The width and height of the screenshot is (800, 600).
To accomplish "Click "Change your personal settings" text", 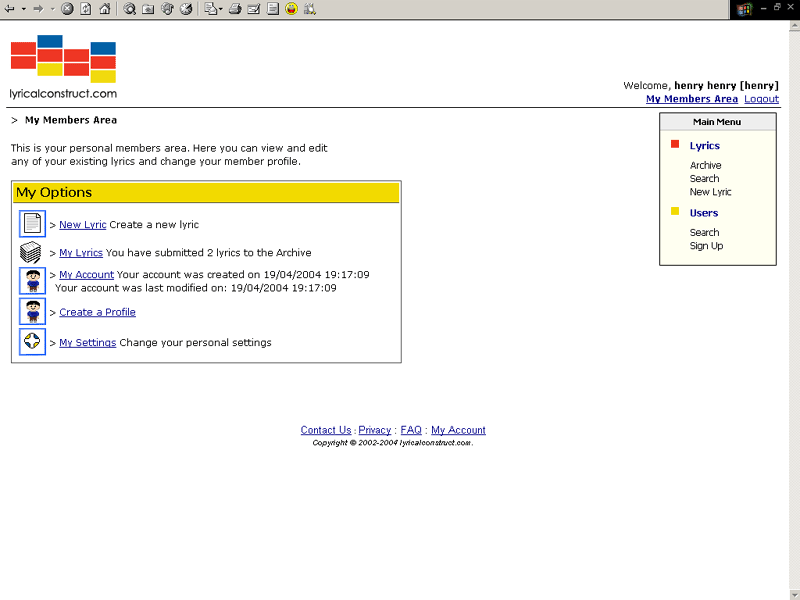I will pyautogui.click(x=195, y=343).
